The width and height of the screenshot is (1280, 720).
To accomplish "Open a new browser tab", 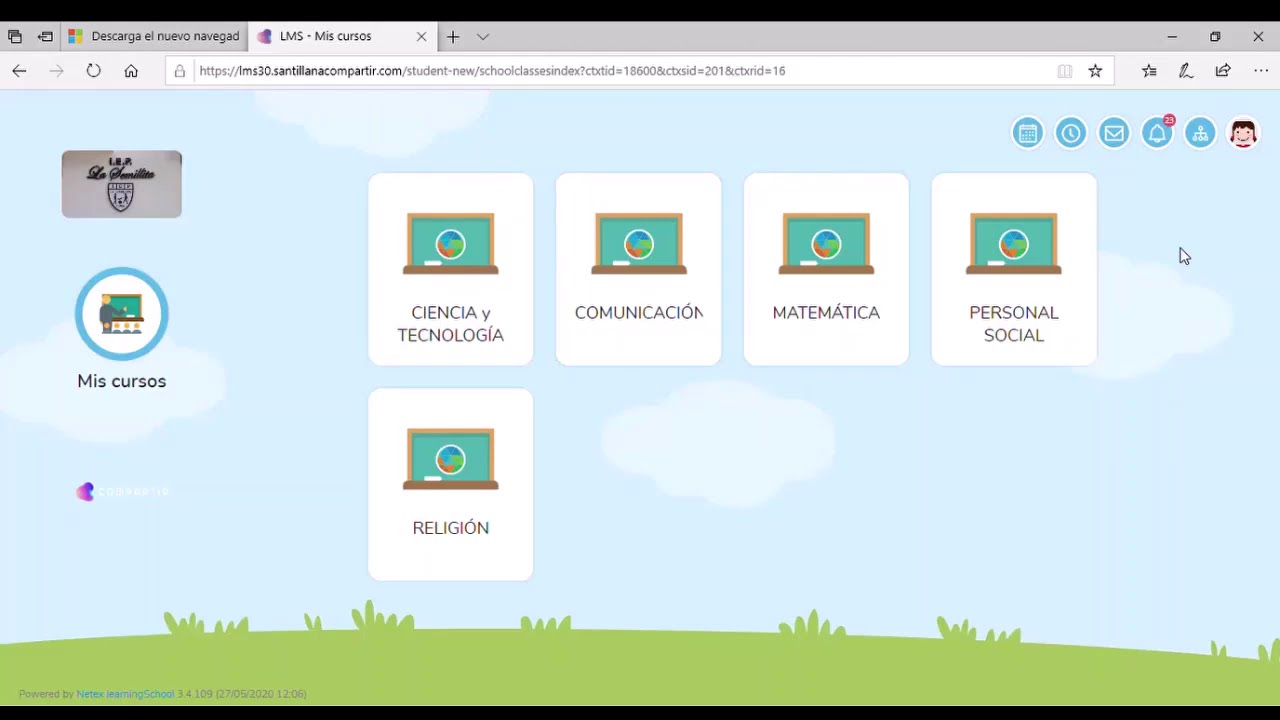I will point(453,36).
